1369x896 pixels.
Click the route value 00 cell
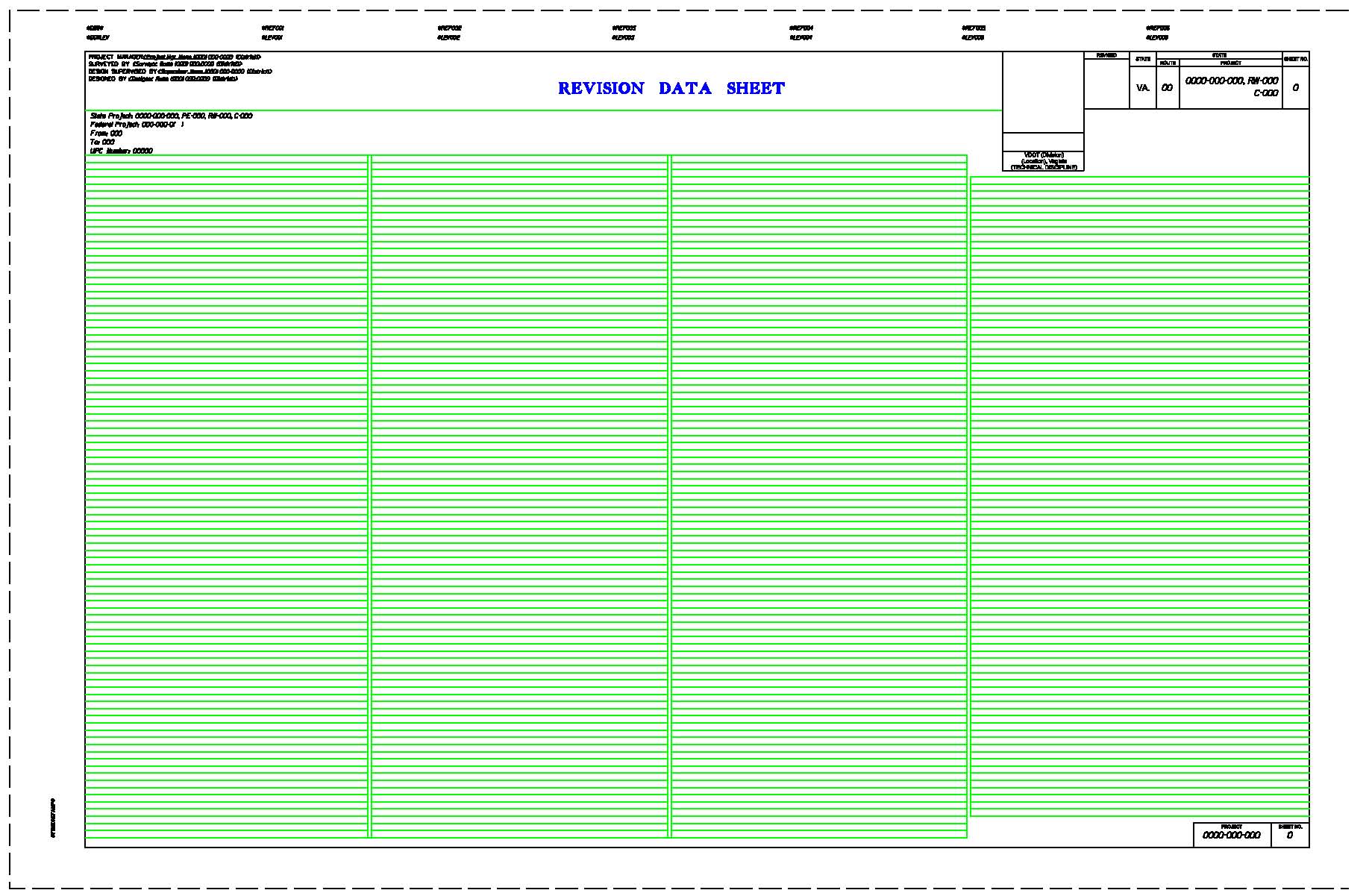coord(1167,88)
